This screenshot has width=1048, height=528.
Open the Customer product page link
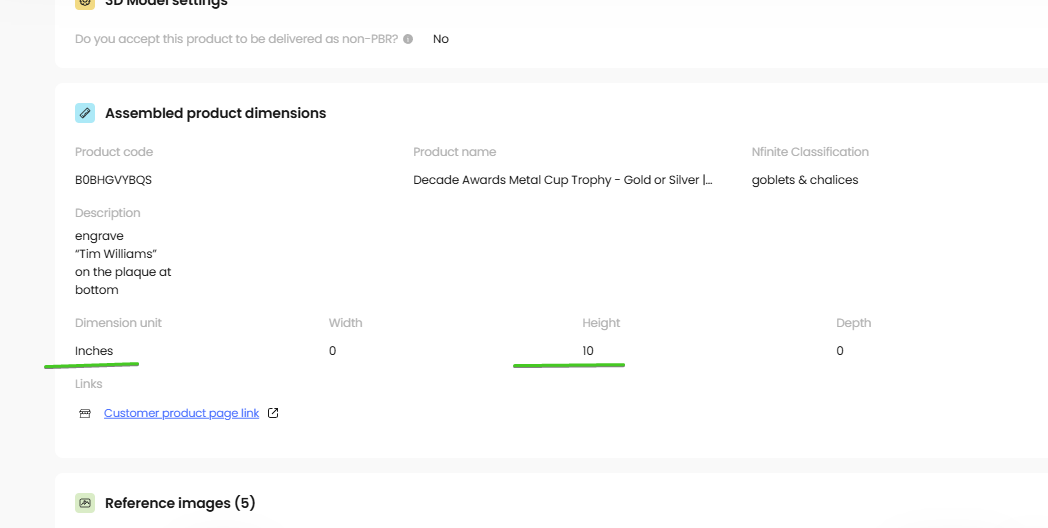click(181, 413)
